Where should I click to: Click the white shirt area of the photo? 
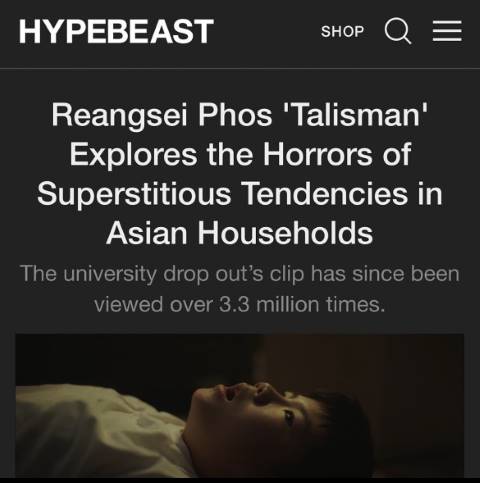100,430
